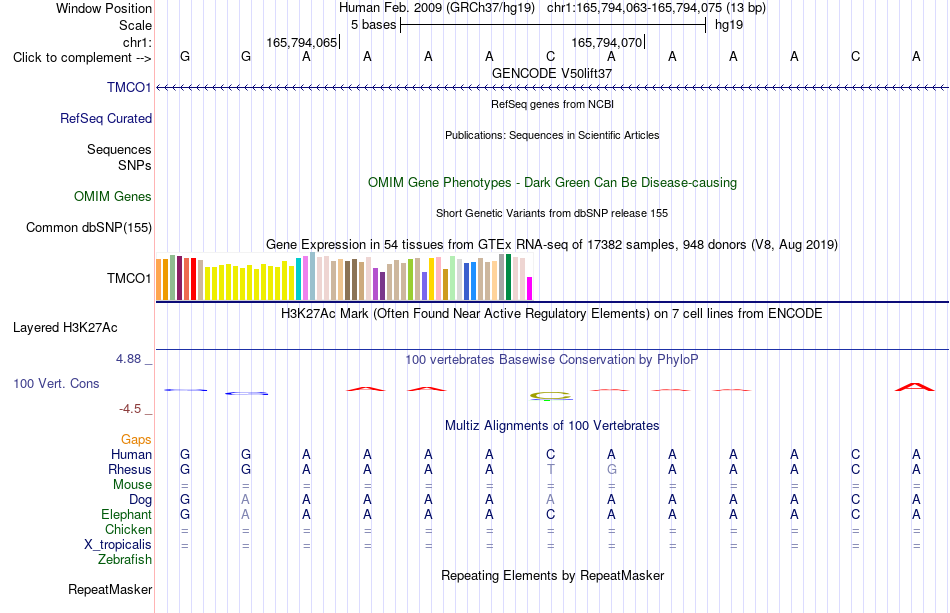
Task: Click the RepeatMasker track label
Action: [110, 589]
